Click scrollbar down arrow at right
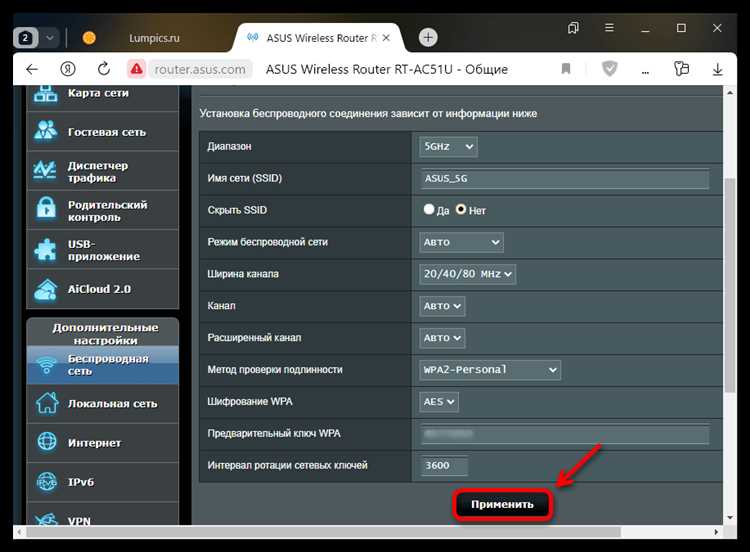 [730, 518]
